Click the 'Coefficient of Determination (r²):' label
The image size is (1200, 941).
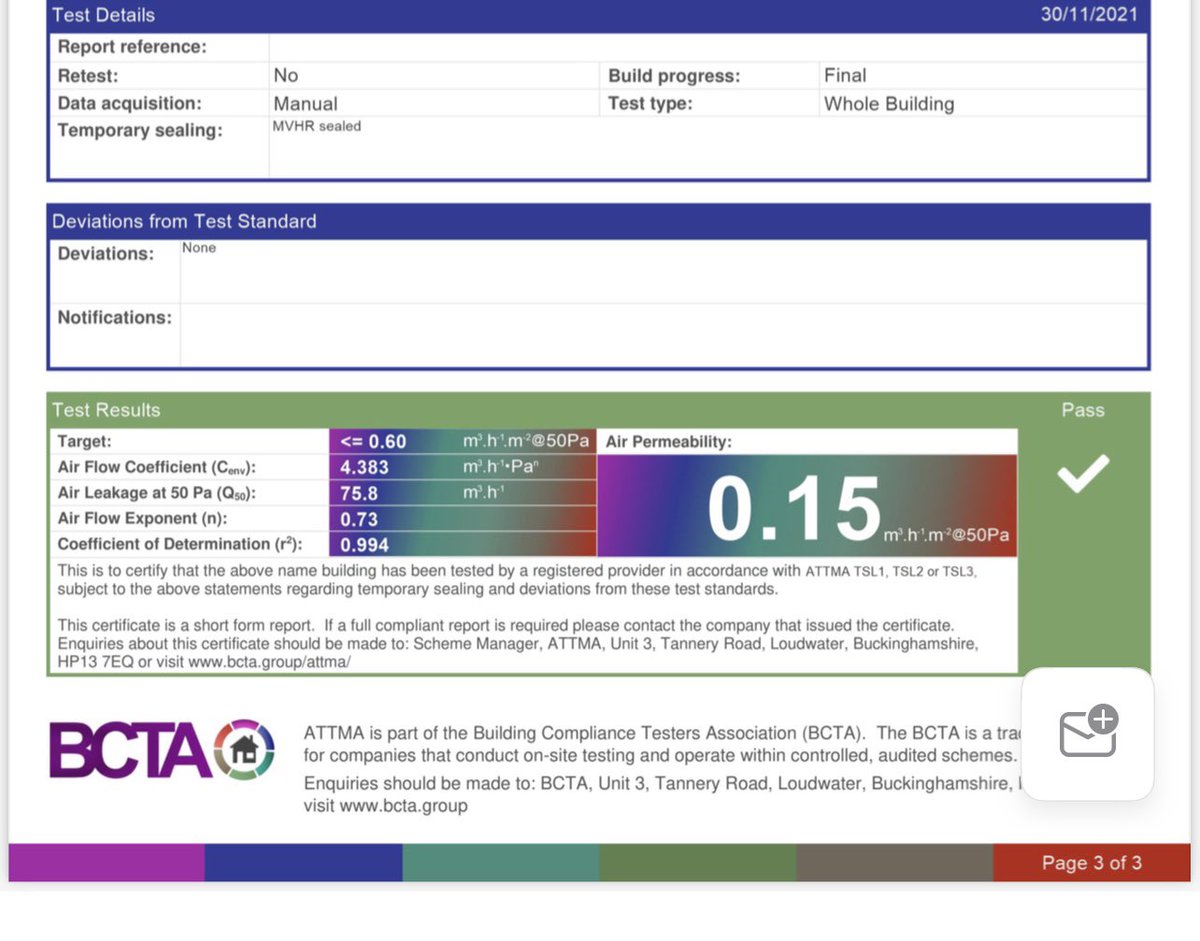(180, 545)
